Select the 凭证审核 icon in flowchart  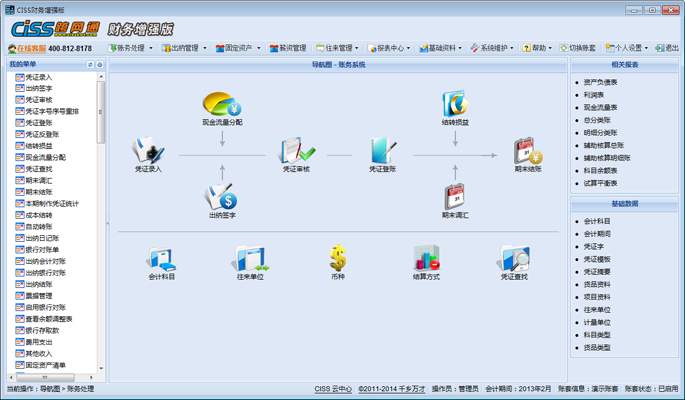pyautogui.click(x=298, y=151)
